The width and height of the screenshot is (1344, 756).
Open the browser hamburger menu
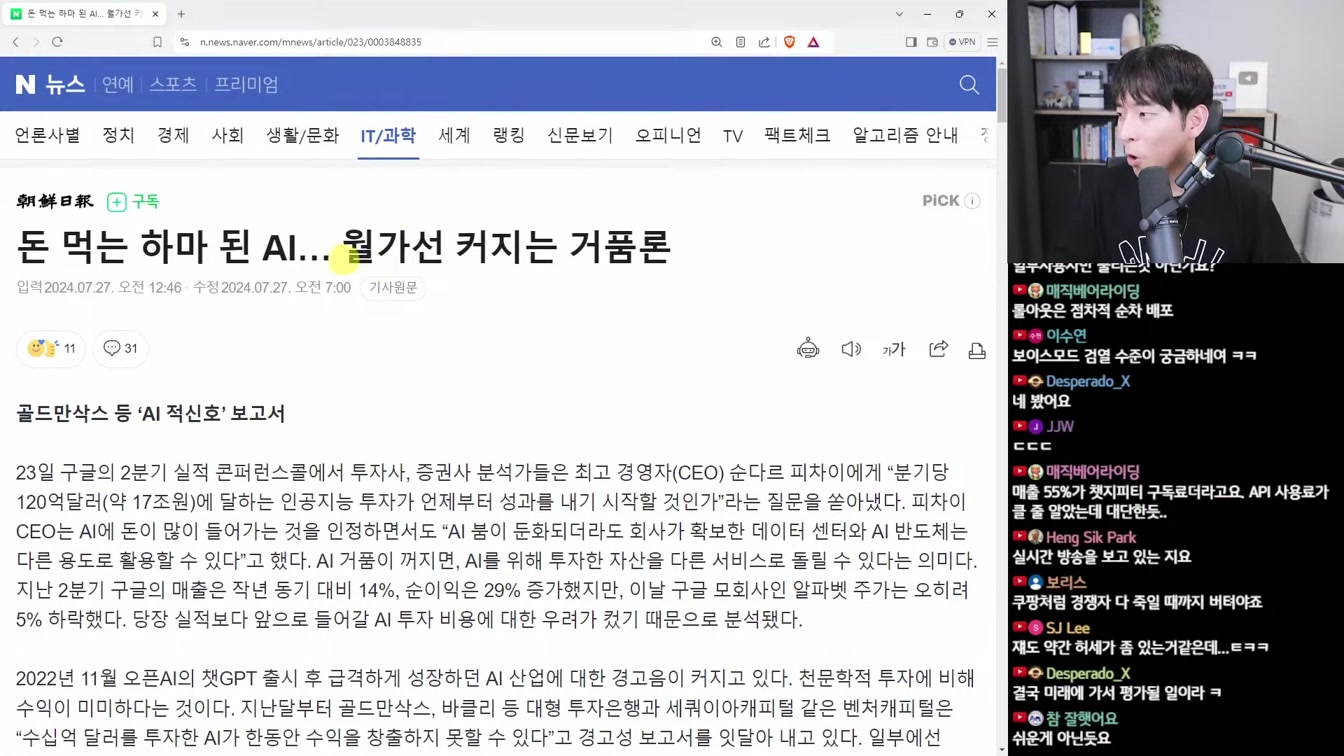pyautogui.click(x=992, y=42)
